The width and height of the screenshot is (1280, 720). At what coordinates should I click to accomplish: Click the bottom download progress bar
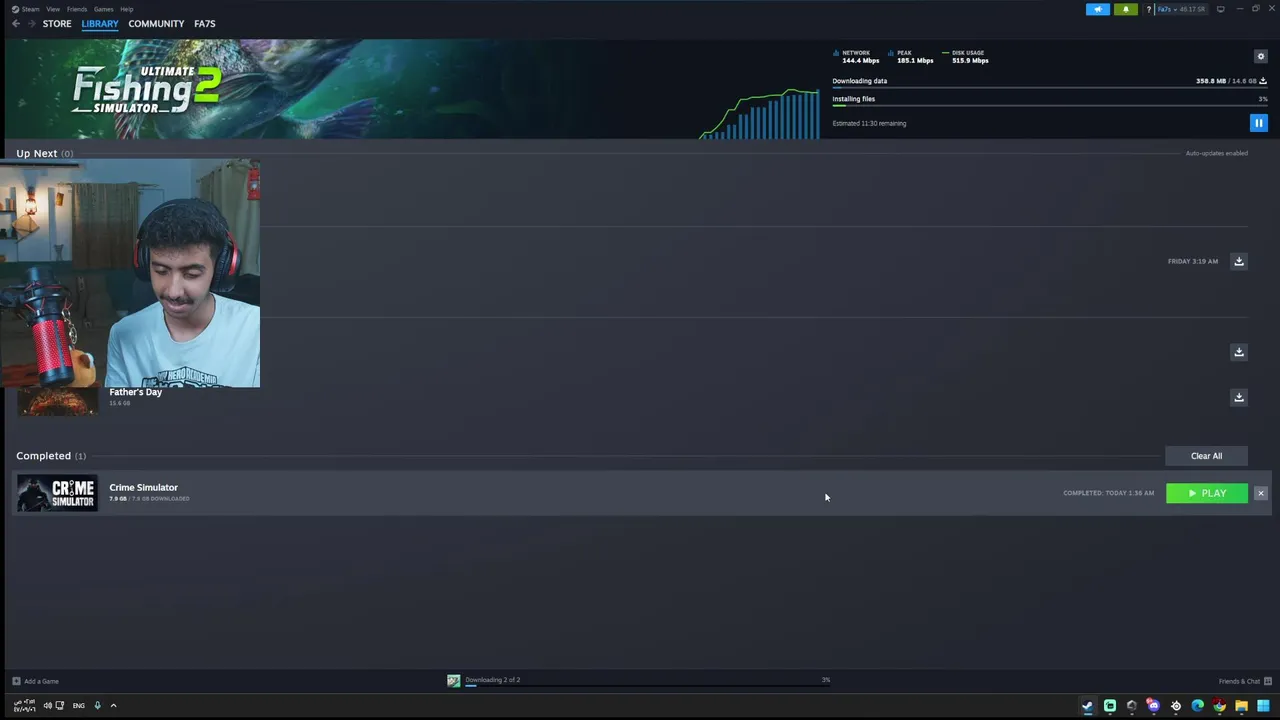click(648, 686)
